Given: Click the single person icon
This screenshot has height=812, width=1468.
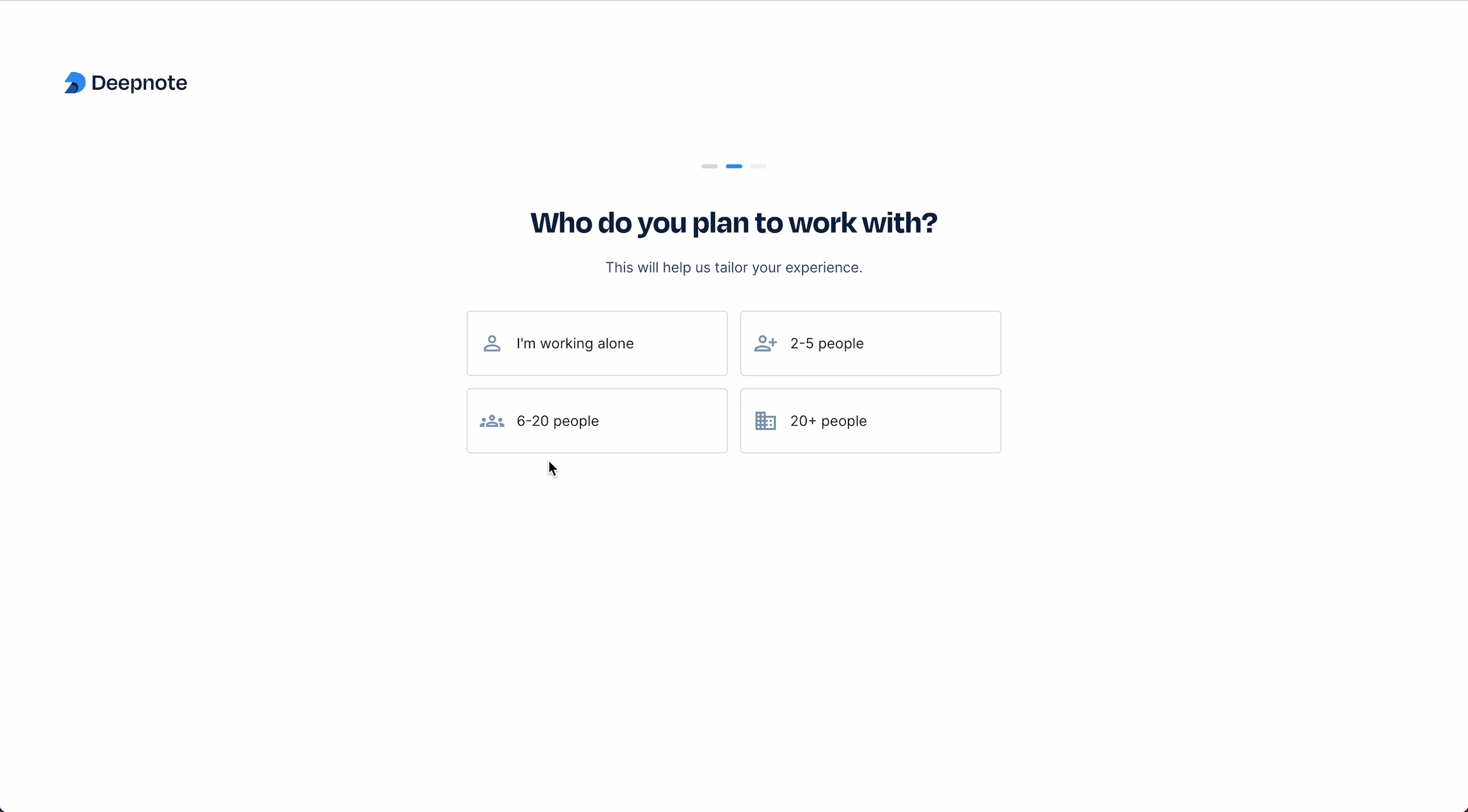Looking at the screenshot, I should coord(492,343).
